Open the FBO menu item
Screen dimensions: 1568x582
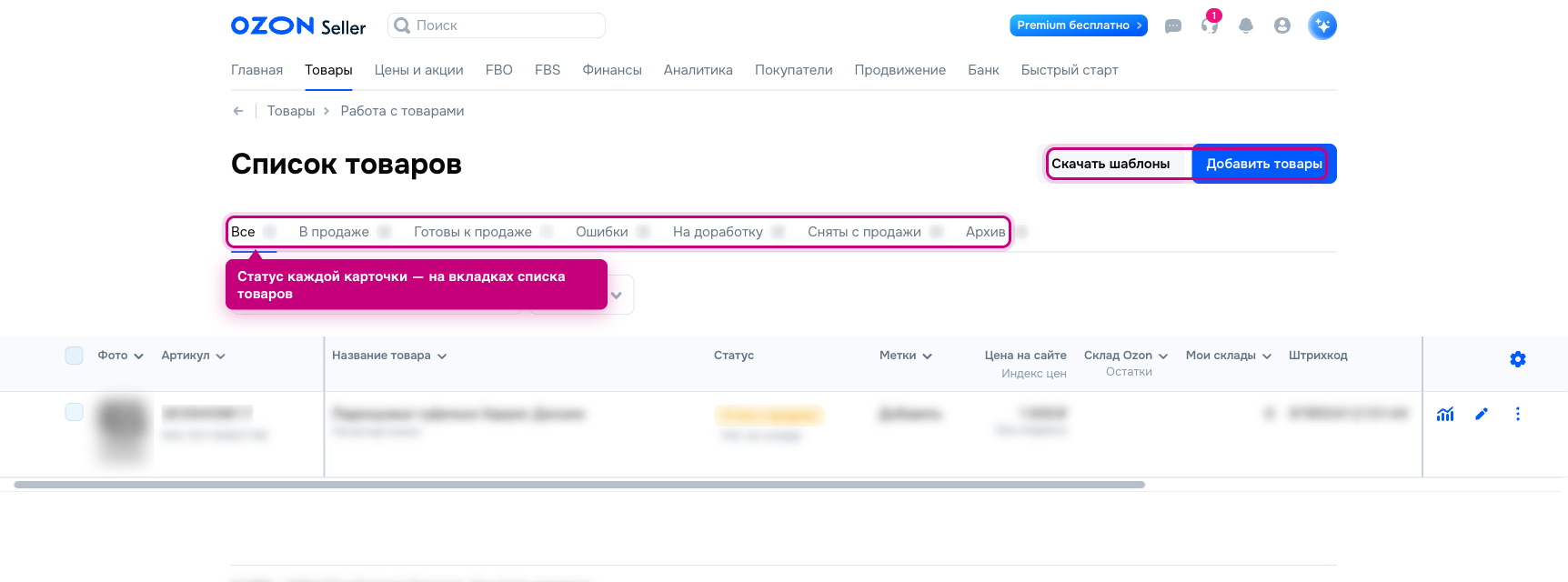[499, 70]
